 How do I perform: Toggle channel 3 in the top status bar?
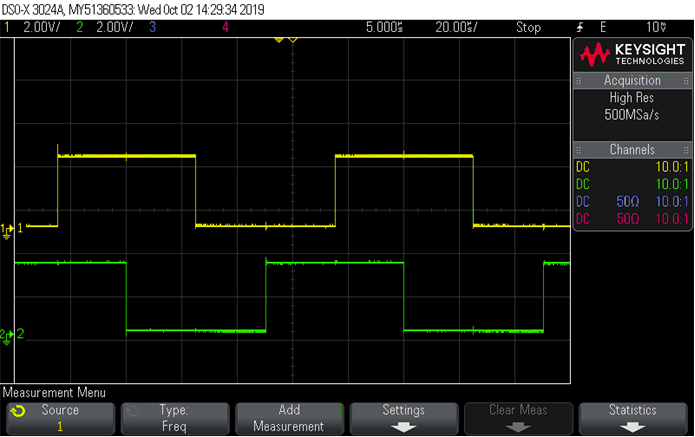153,27
